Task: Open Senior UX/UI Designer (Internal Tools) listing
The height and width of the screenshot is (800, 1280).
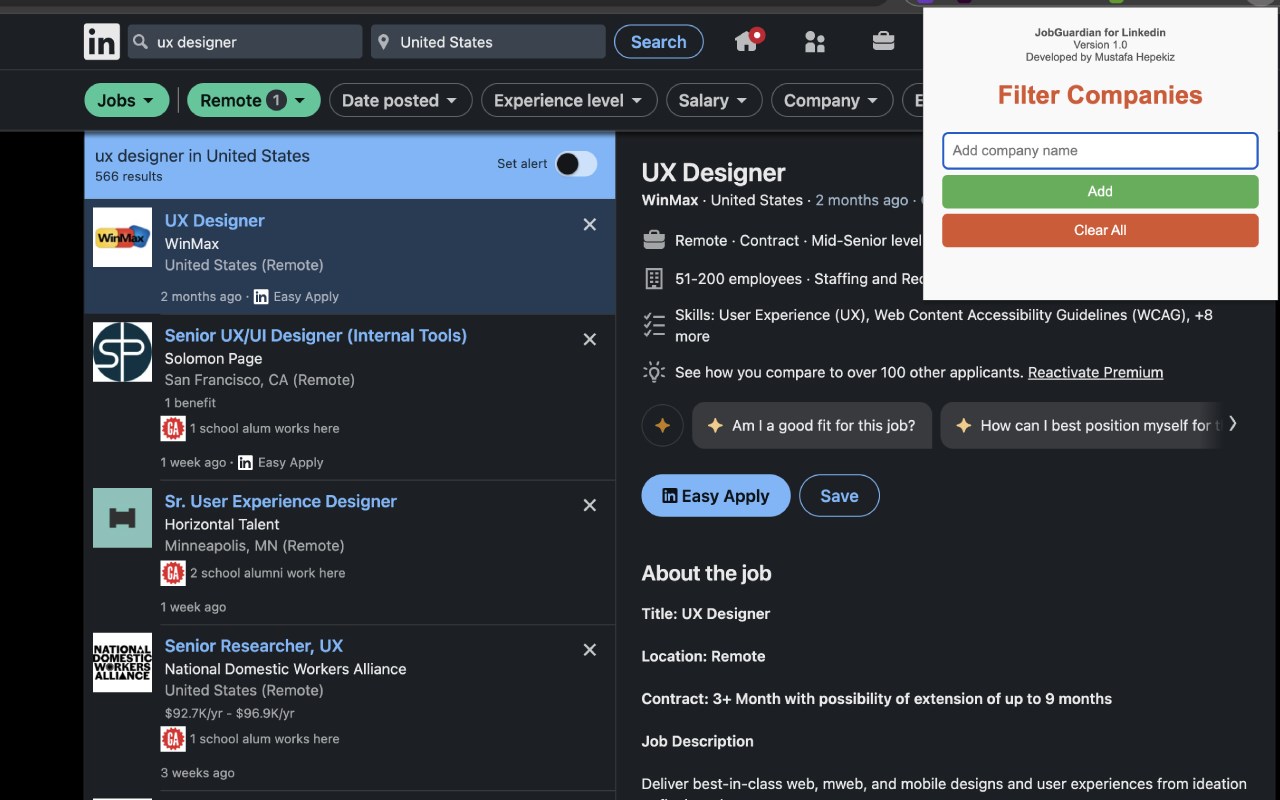Action: 316,336
